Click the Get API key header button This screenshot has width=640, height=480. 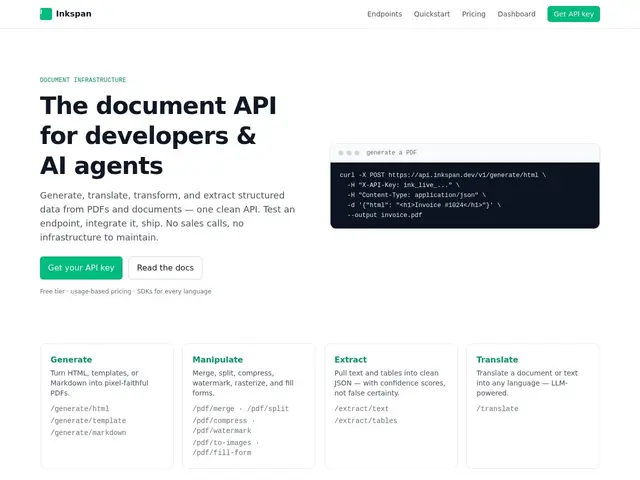[x=573, y=14]
